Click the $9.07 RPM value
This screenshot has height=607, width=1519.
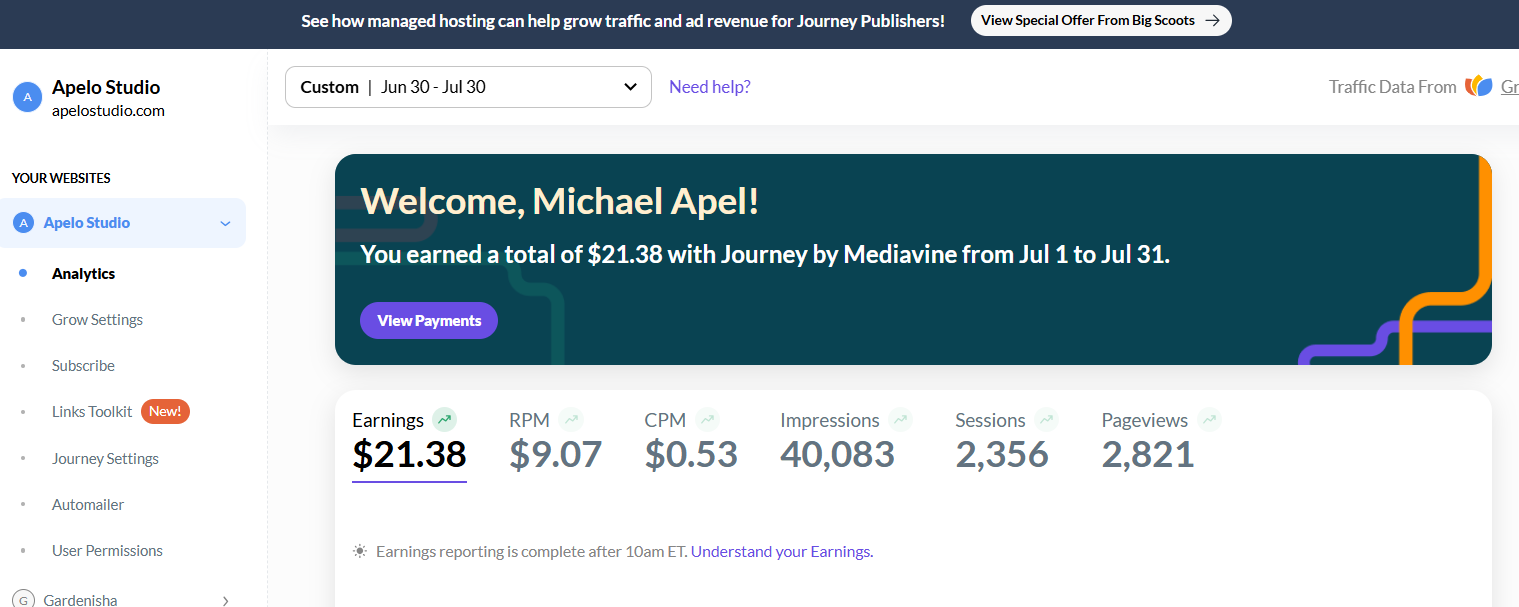(x=555, y=454)
